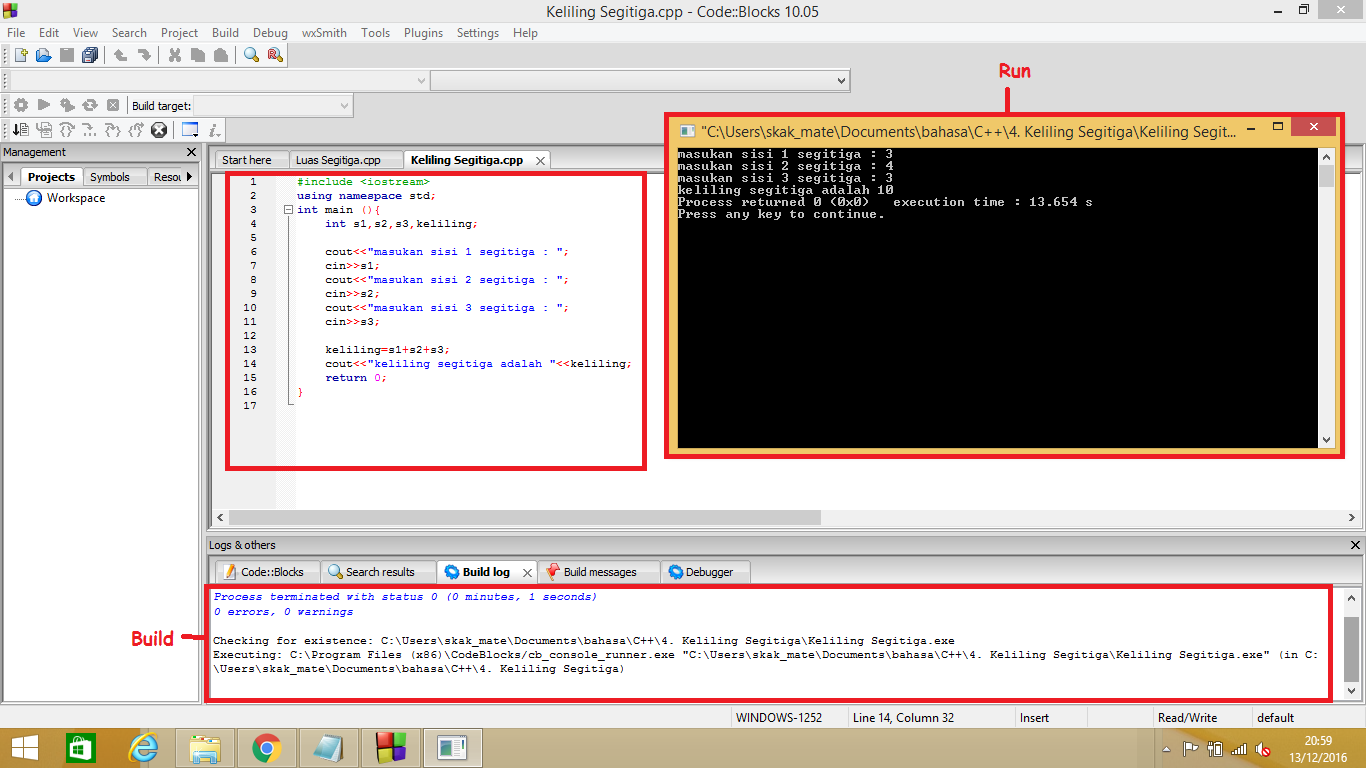Screen dimensions: 1366x768
Task: Click the Redo arrow in the toolbar
Action: [144, 55]
